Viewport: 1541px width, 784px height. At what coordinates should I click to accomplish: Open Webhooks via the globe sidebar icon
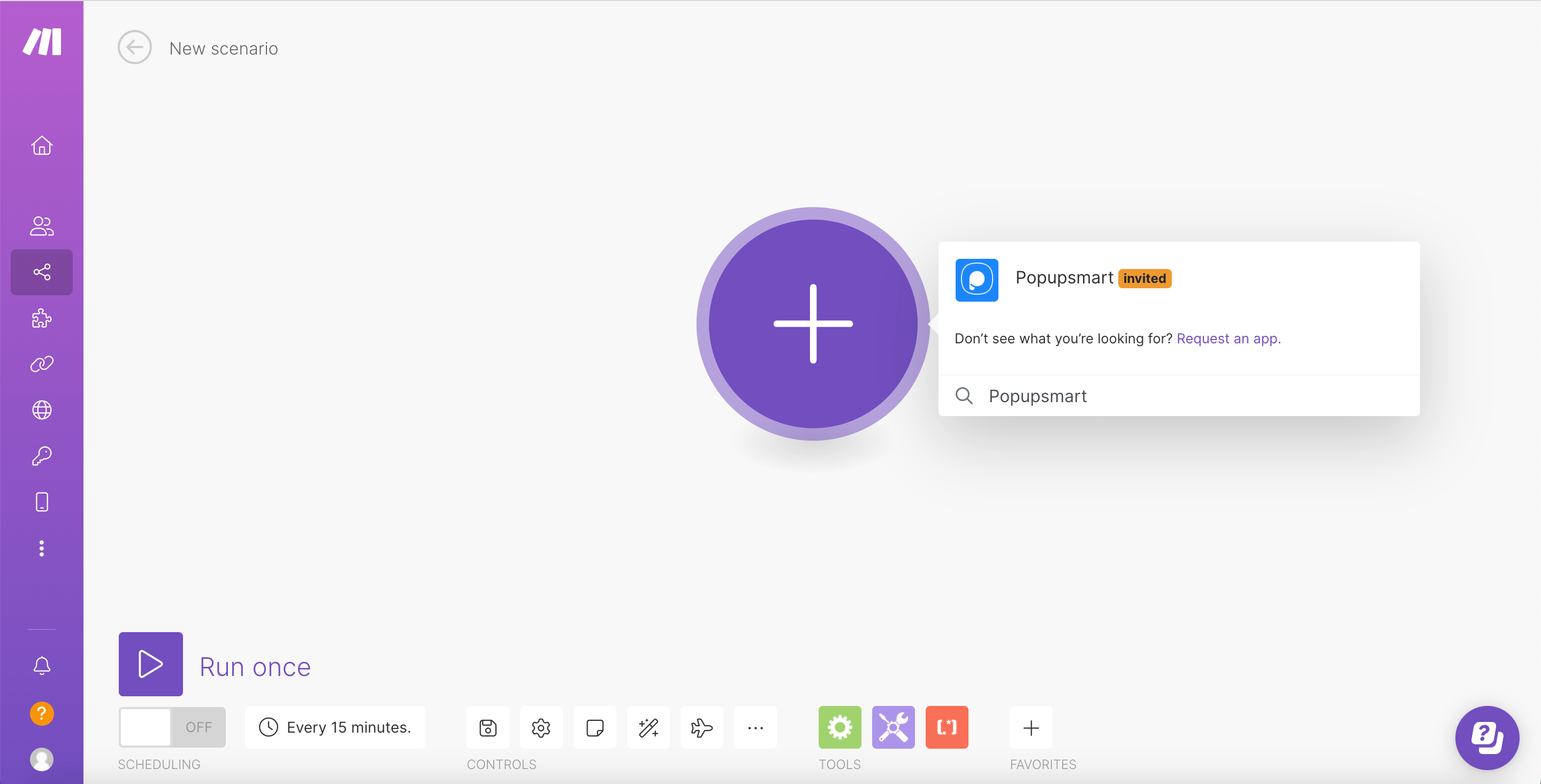pyautogui.click(x=41, y=410)
